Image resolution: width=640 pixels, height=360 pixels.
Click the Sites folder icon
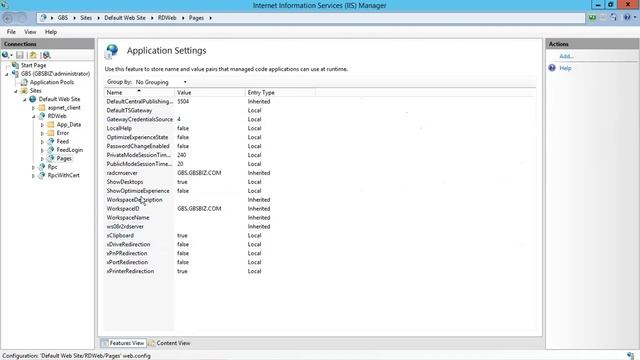(24, 91)
